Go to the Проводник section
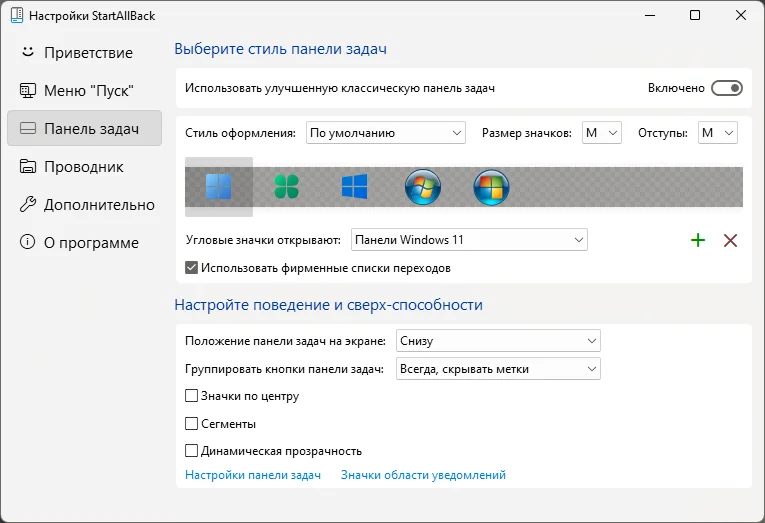765x523 pixels. [x=84, y=166]
